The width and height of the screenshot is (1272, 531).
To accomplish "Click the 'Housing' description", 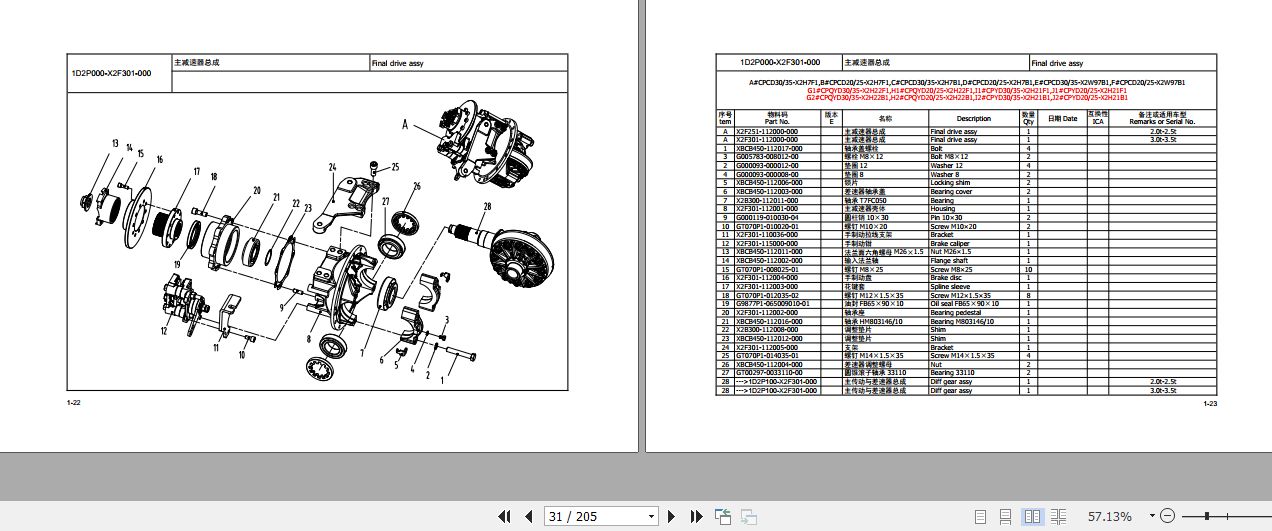I will [942, 208].
